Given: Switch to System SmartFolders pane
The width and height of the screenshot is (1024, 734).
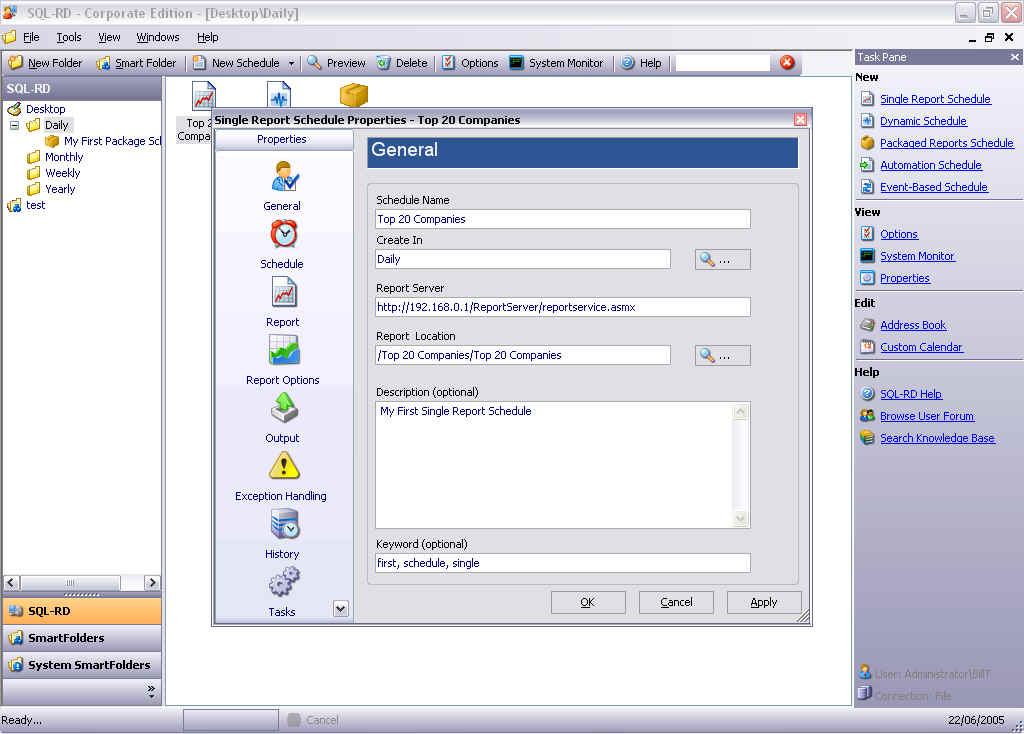Looking at the screenshot, I should tap(82, 665).
